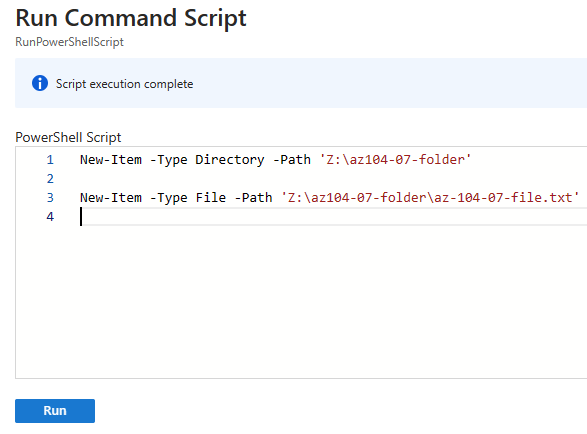This screenshot has height=434, width=587.
Task: Click the word Directory in line 1
Action: (x=229, y=160)
